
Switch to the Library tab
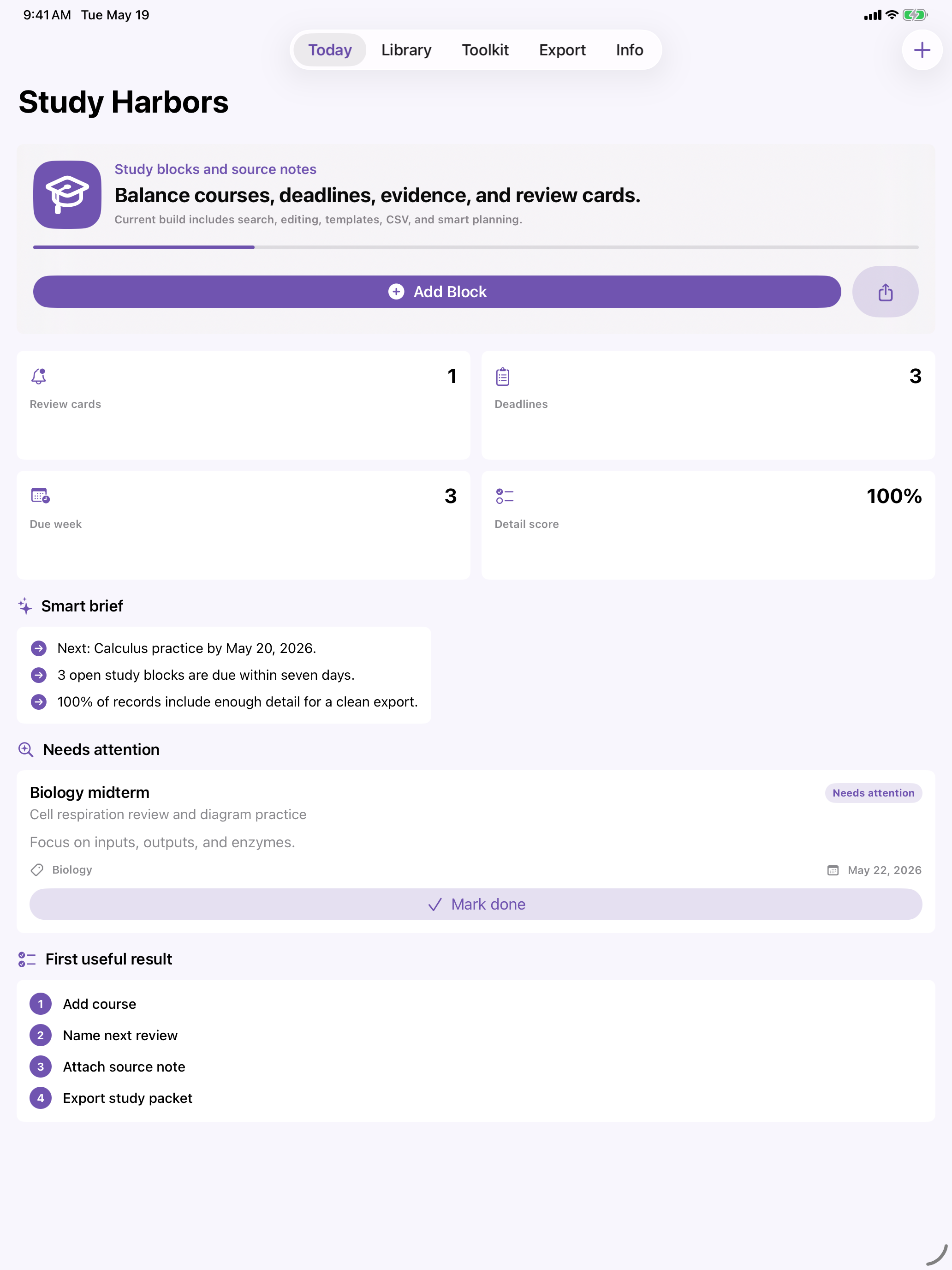(406, 50)
